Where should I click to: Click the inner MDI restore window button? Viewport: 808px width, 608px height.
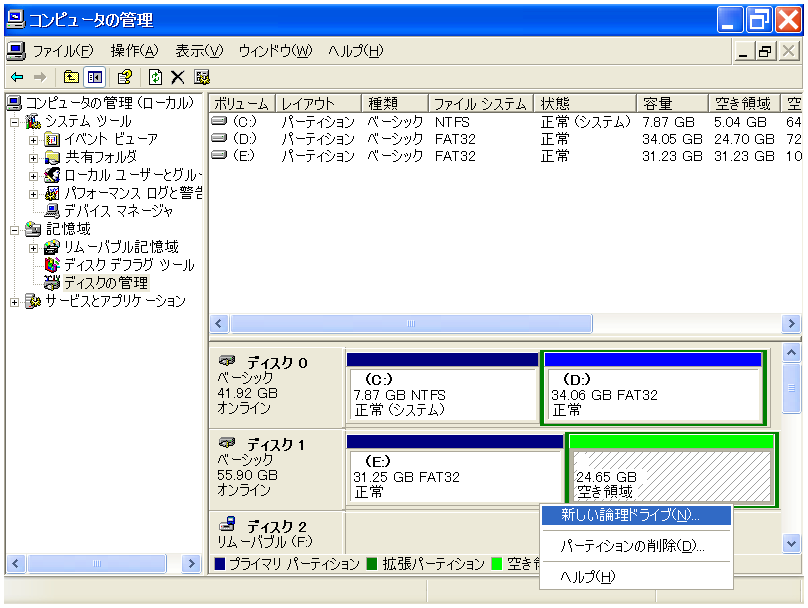765,52
